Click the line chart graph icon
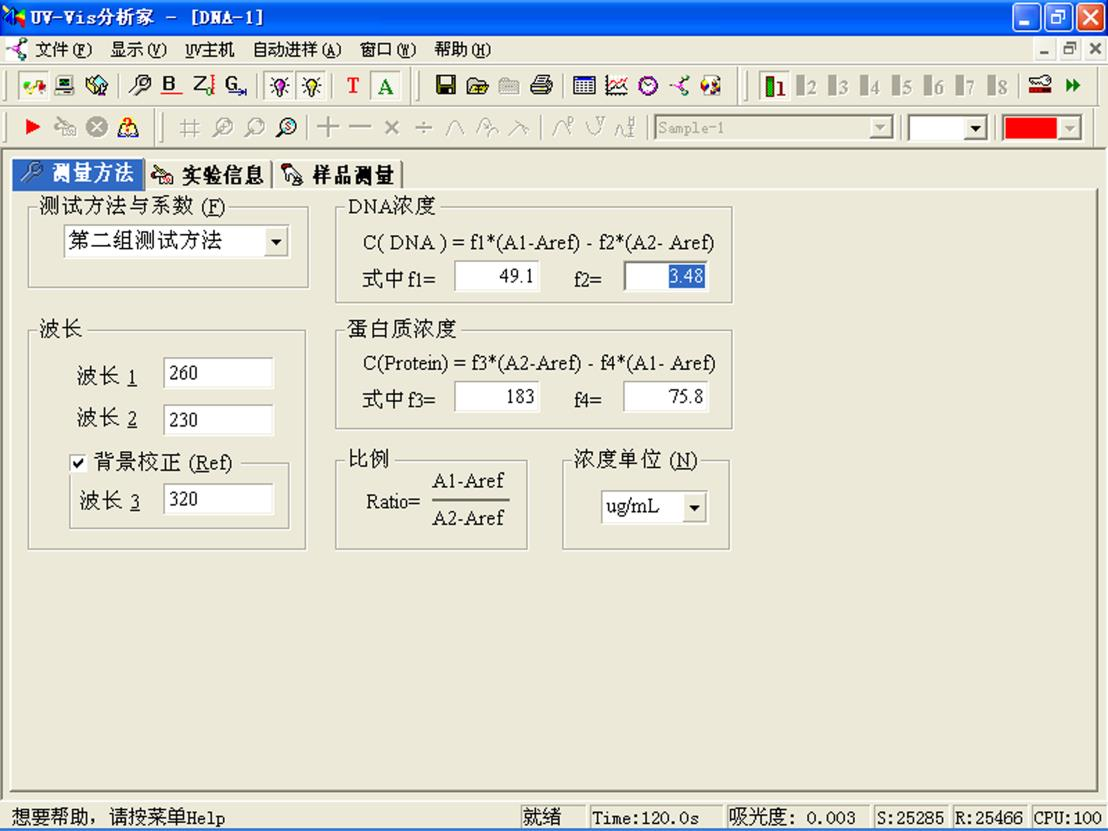This screenshot has width=1108, height=831. [x=616, y=86]
